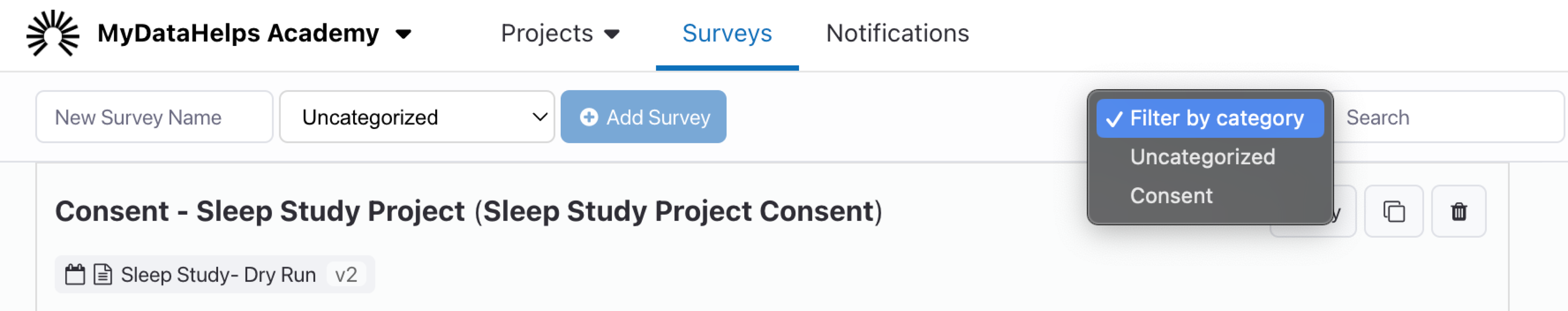
Task: Switch to the Surveys tab
Action: coord(727,33)
